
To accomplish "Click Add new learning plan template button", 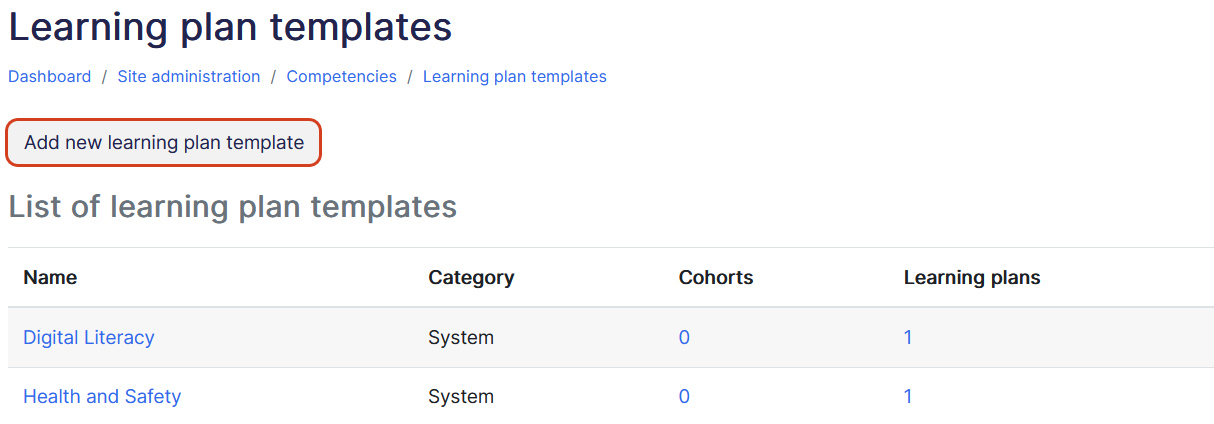I will click(x=164, y=143).
